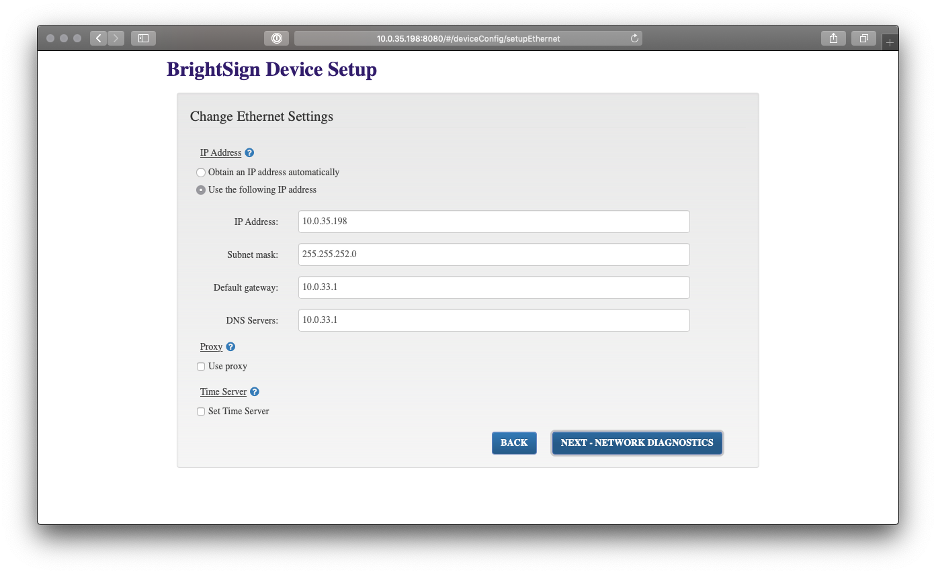Show all tabs overview button
The width and height of the screenshot is (936, 574).
click(863, 38)
